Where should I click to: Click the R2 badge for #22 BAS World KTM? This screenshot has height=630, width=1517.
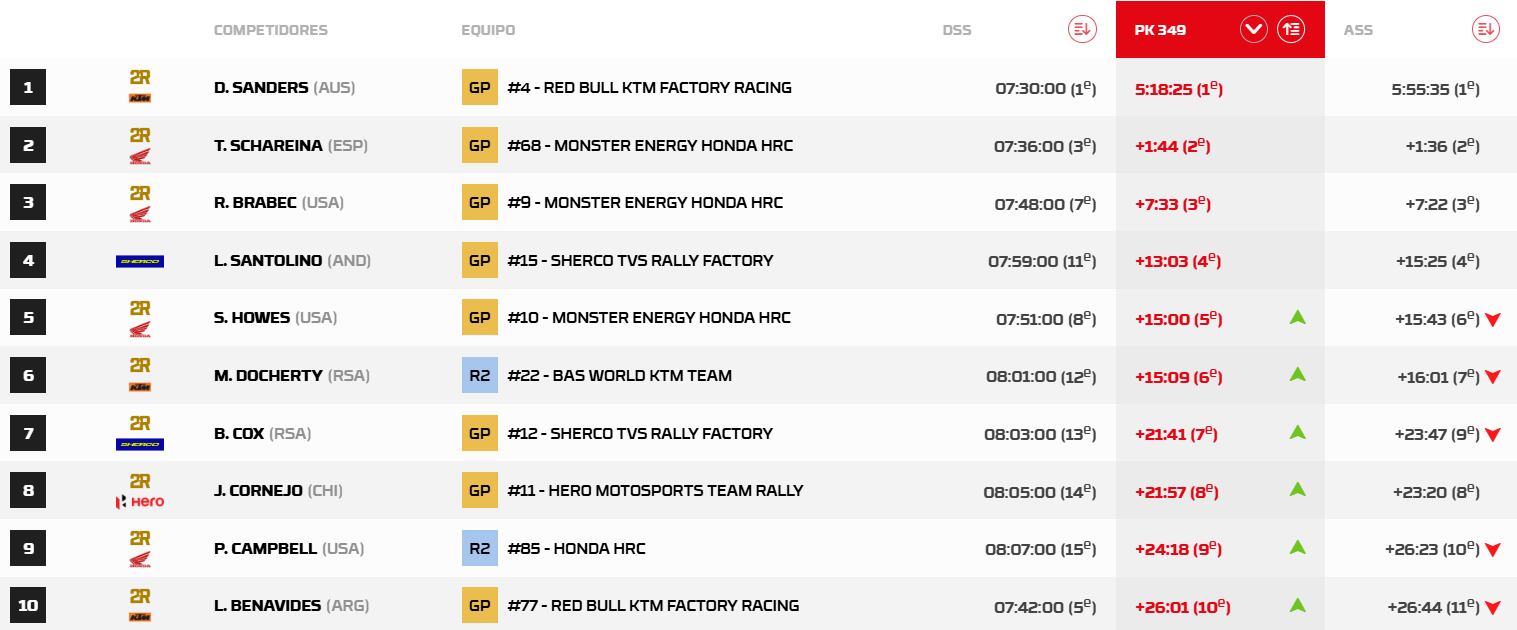point(479,376)
